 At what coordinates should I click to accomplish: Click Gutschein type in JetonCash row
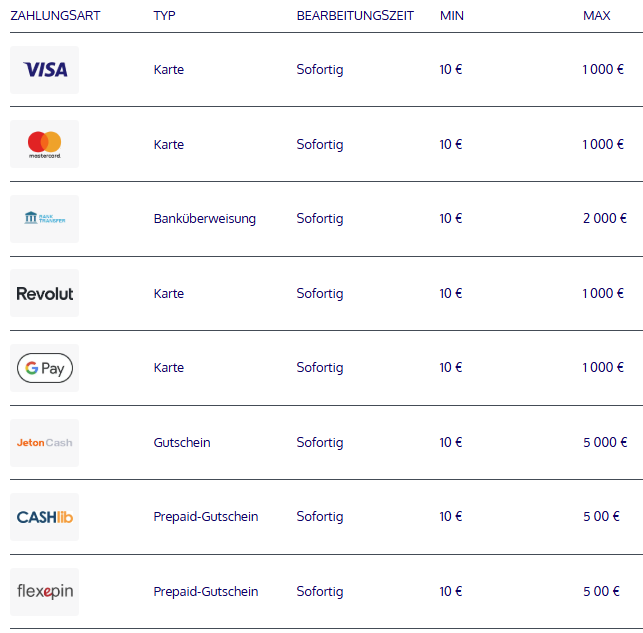click(182, 442)
